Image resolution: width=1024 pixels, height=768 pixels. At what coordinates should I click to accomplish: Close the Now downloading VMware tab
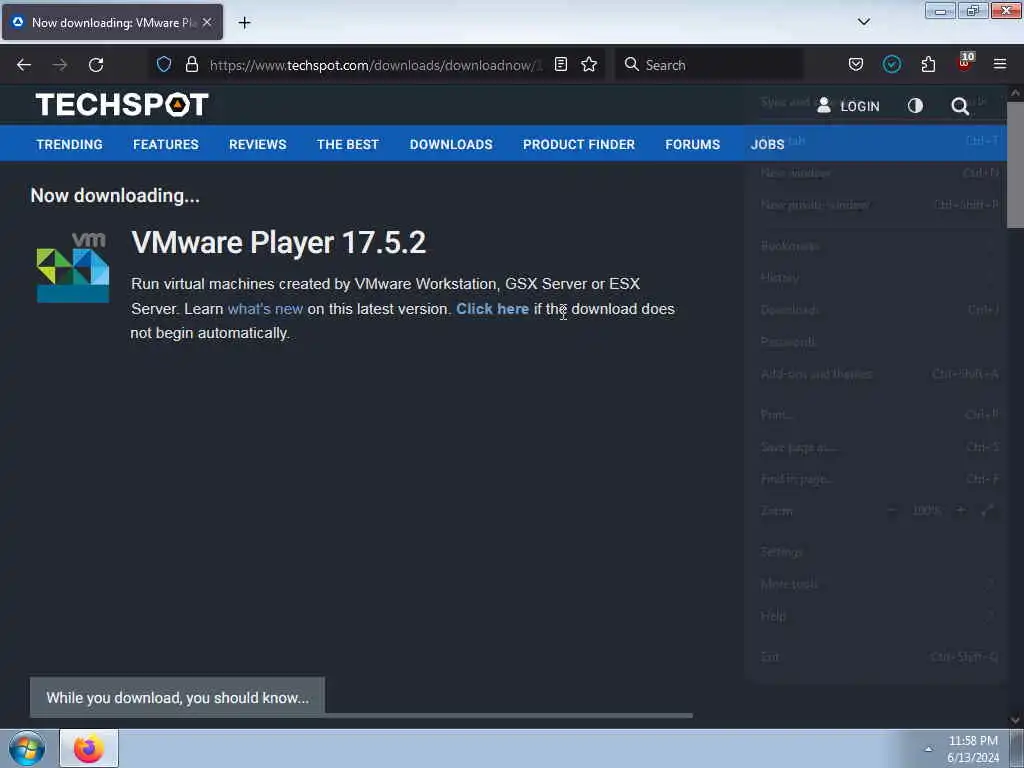pyautogui.click(x=207, y=22)
